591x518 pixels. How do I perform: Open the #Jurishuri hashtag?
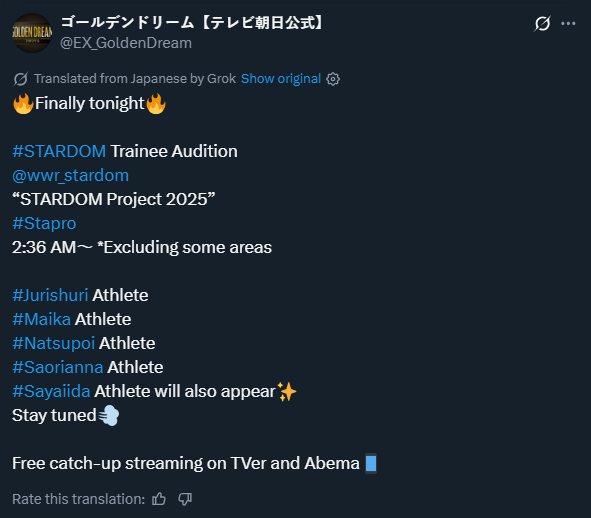tap(50, 295)
